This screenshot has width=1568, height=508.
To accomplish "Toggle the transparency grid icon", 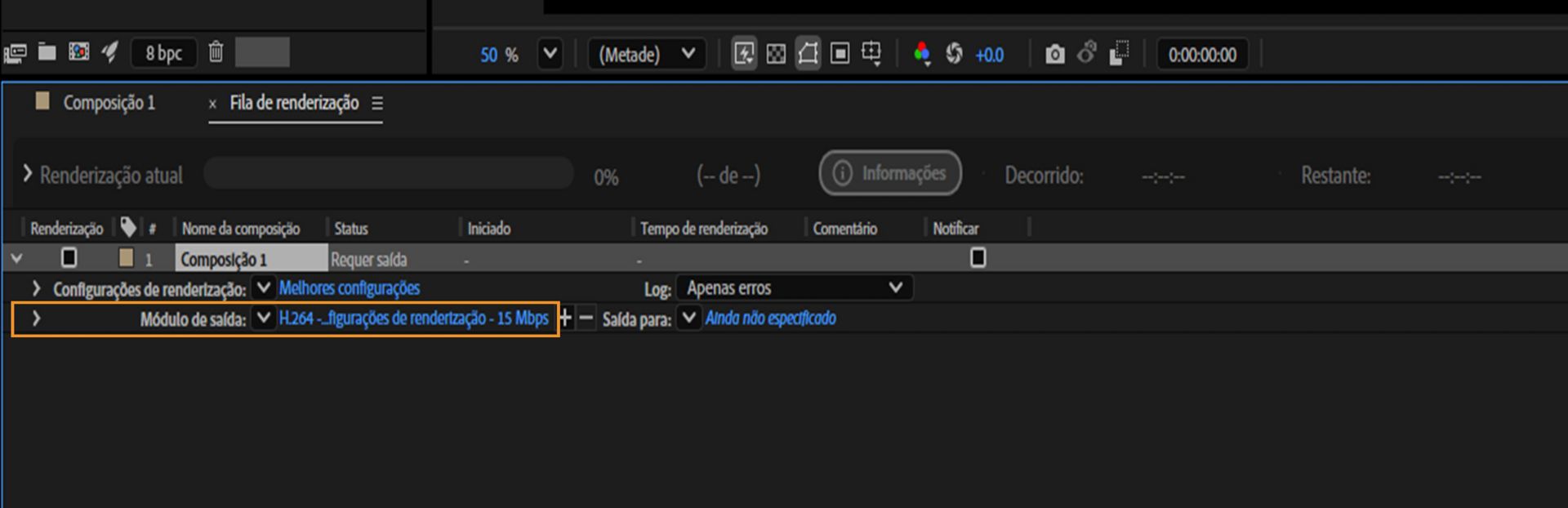I will pyautogui.click(x=776, y=54).
